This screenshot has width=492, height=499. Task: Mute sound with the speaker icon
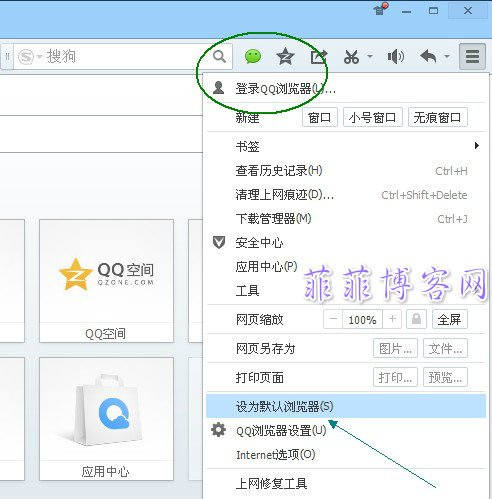(396, 57)
